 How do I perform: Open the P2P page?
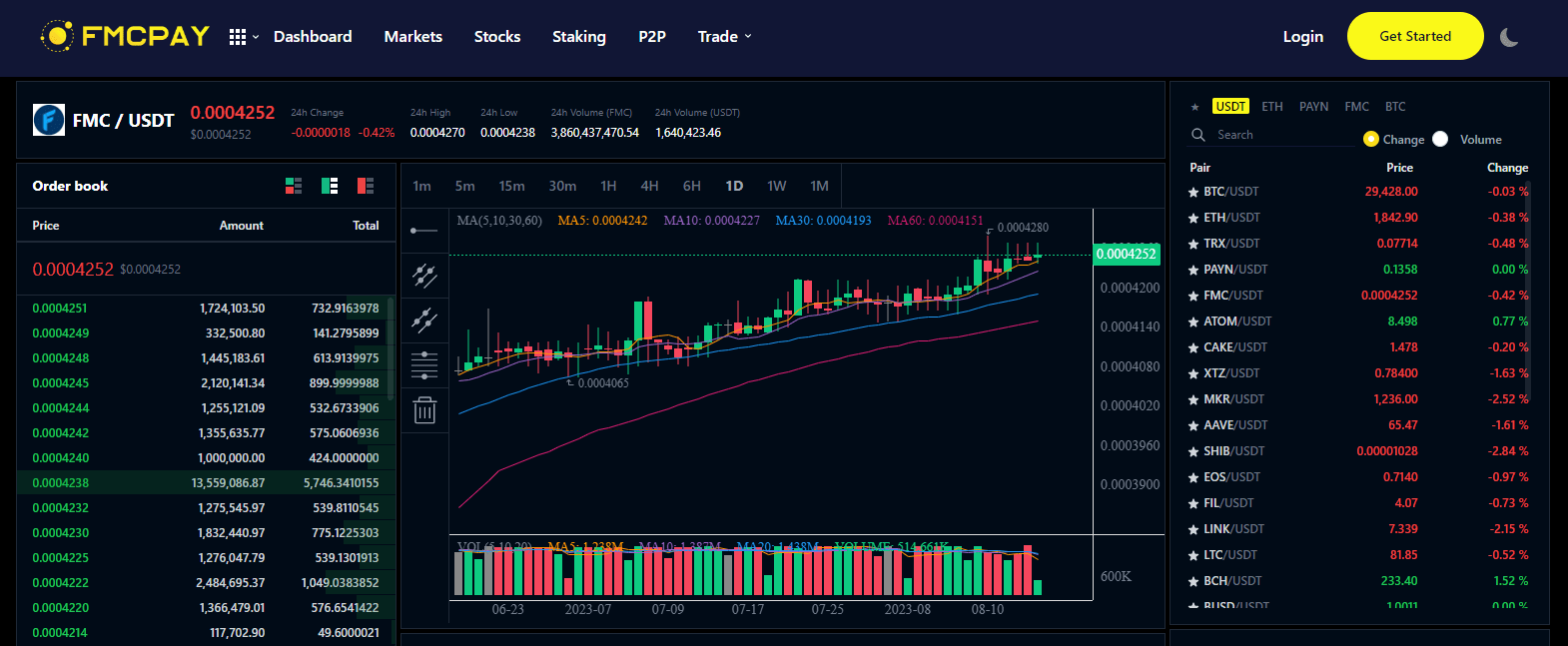point(652,37)
